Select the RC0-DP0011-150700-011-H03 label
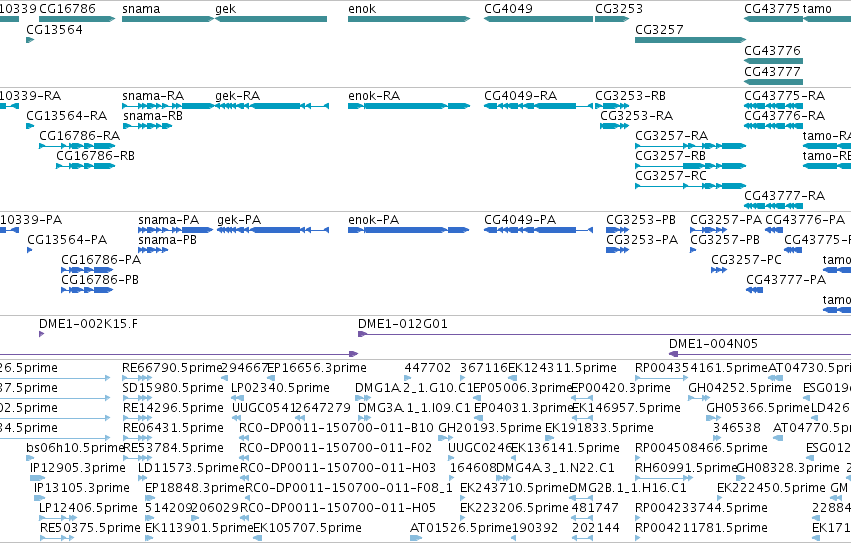This screenshot has width=851, height=543. (x=338, y=468)
